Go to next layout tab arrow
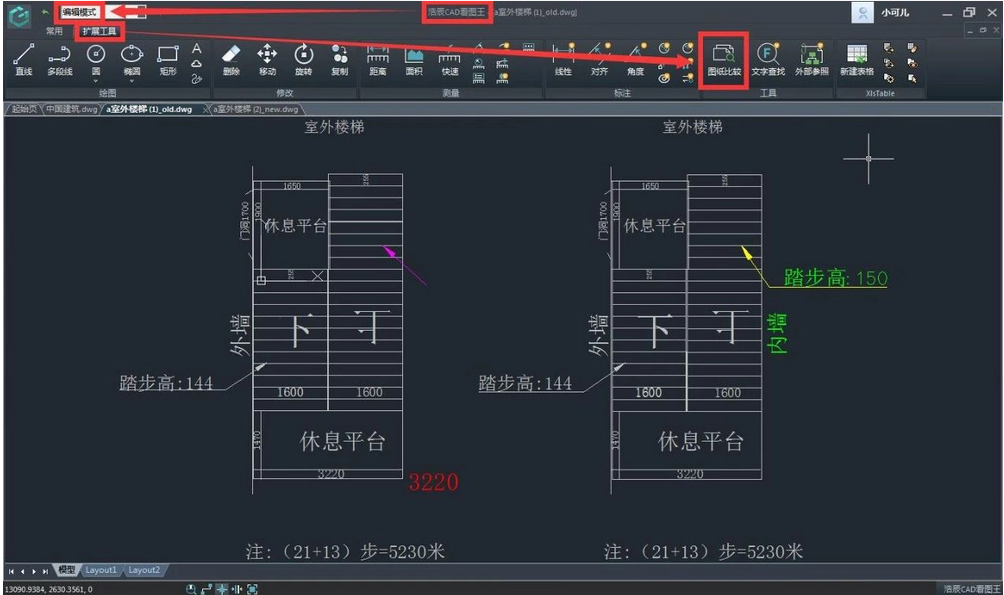This screenshot has height=595, width=1004. [33, 571]
